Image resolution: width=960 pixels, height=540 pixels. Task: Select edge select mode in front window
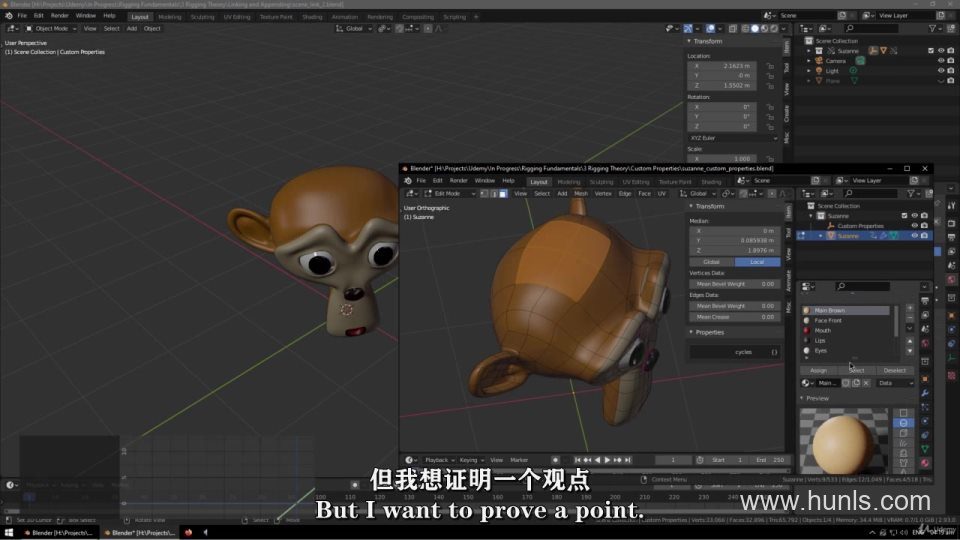click(x=493, y=193)
